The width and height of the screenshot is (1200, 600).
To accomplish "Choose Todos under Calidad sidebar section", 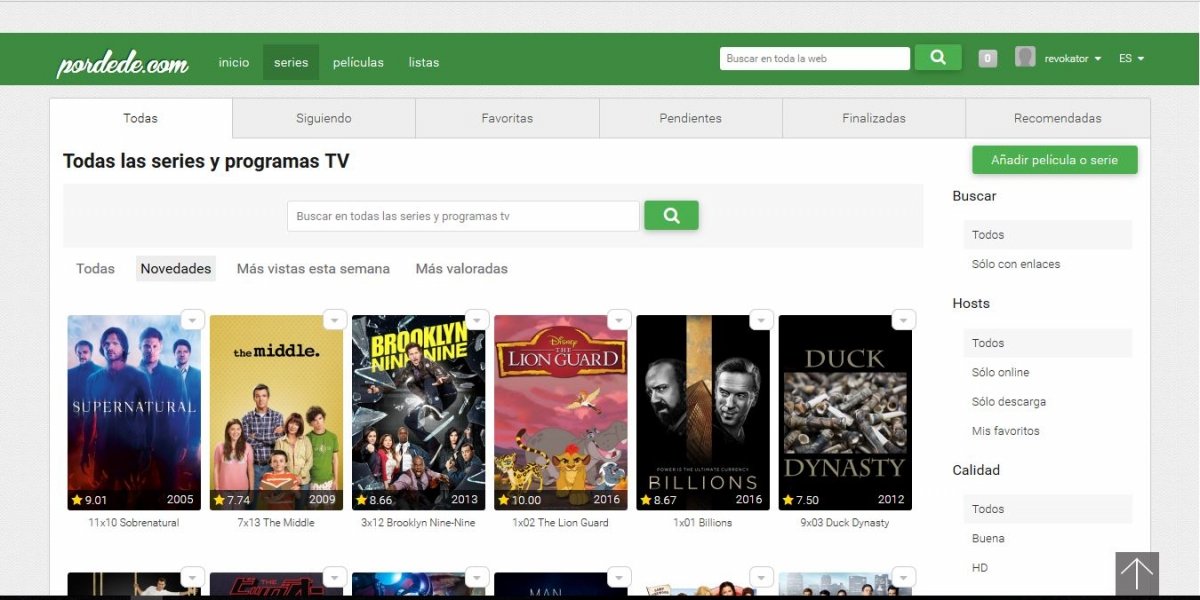I will 1048,509.
